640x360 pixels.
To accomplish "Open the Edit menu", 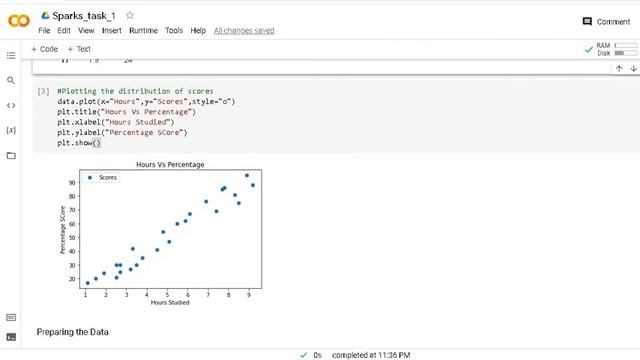I will (x=64, y=31).
